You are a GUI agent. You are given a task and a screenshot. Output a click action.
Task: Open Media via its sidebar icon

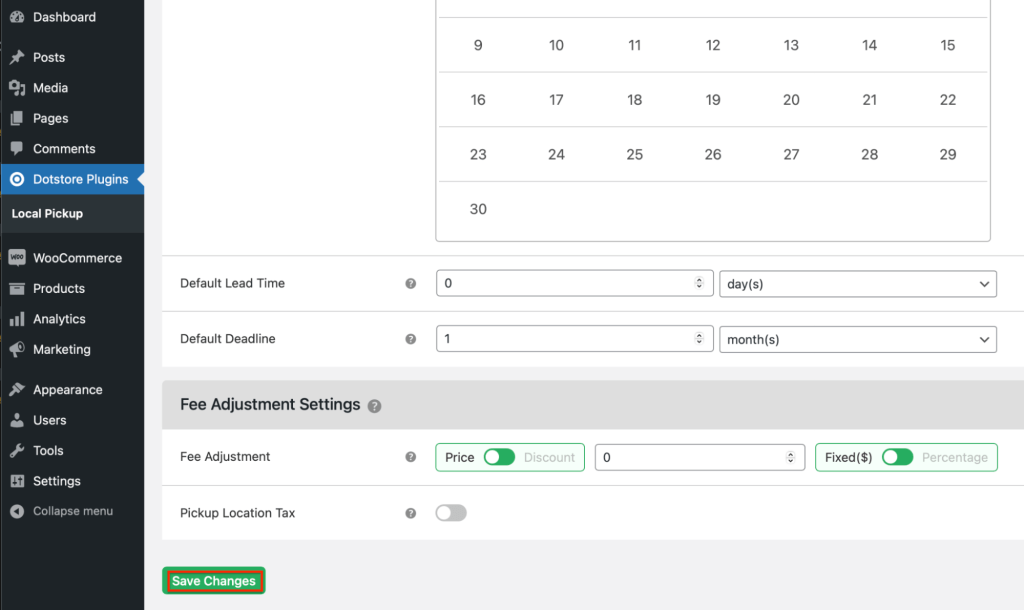(x=17, y=88)
